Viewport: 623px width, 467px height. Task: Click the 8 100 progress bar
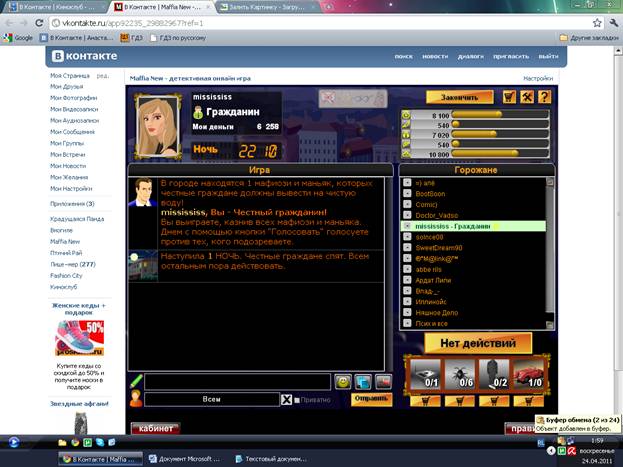point(501,115)
